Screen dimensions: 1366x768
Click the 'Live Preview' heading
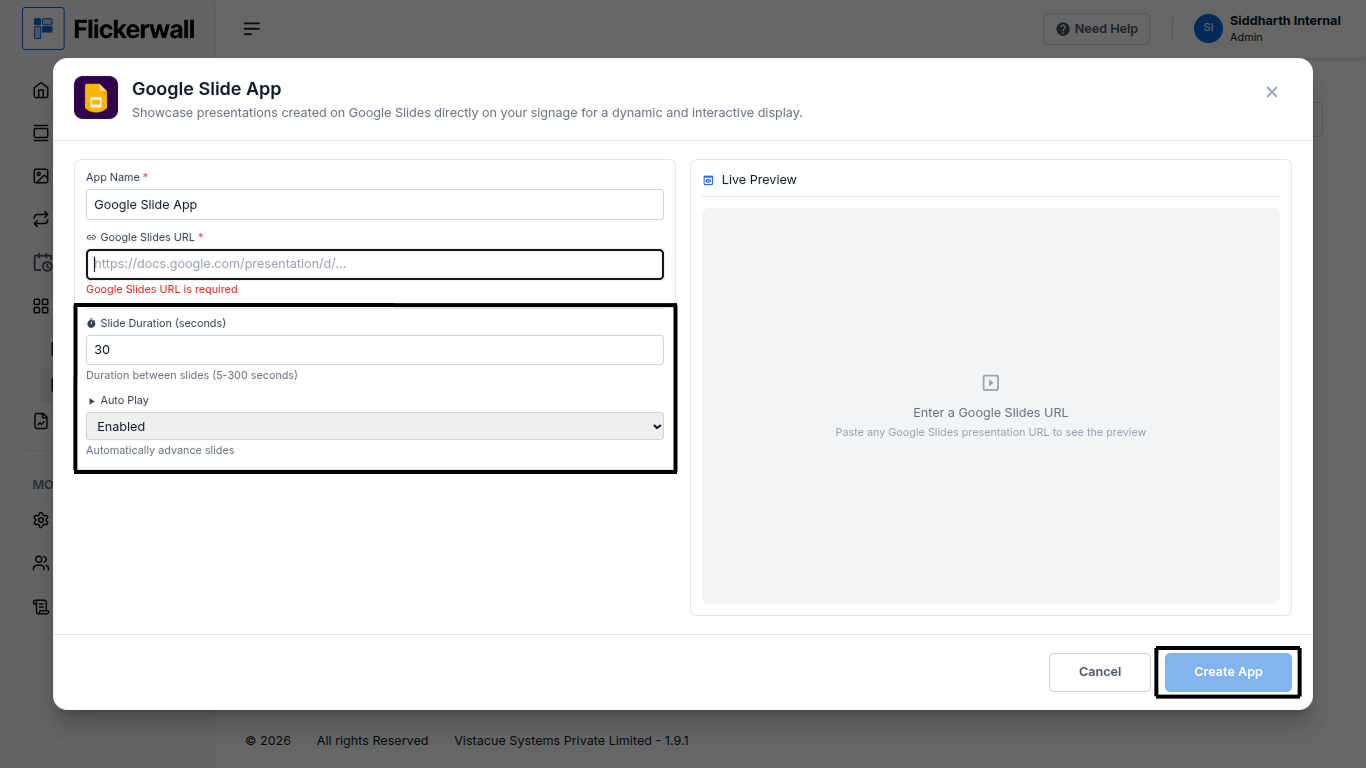click(x=759, y=180)
